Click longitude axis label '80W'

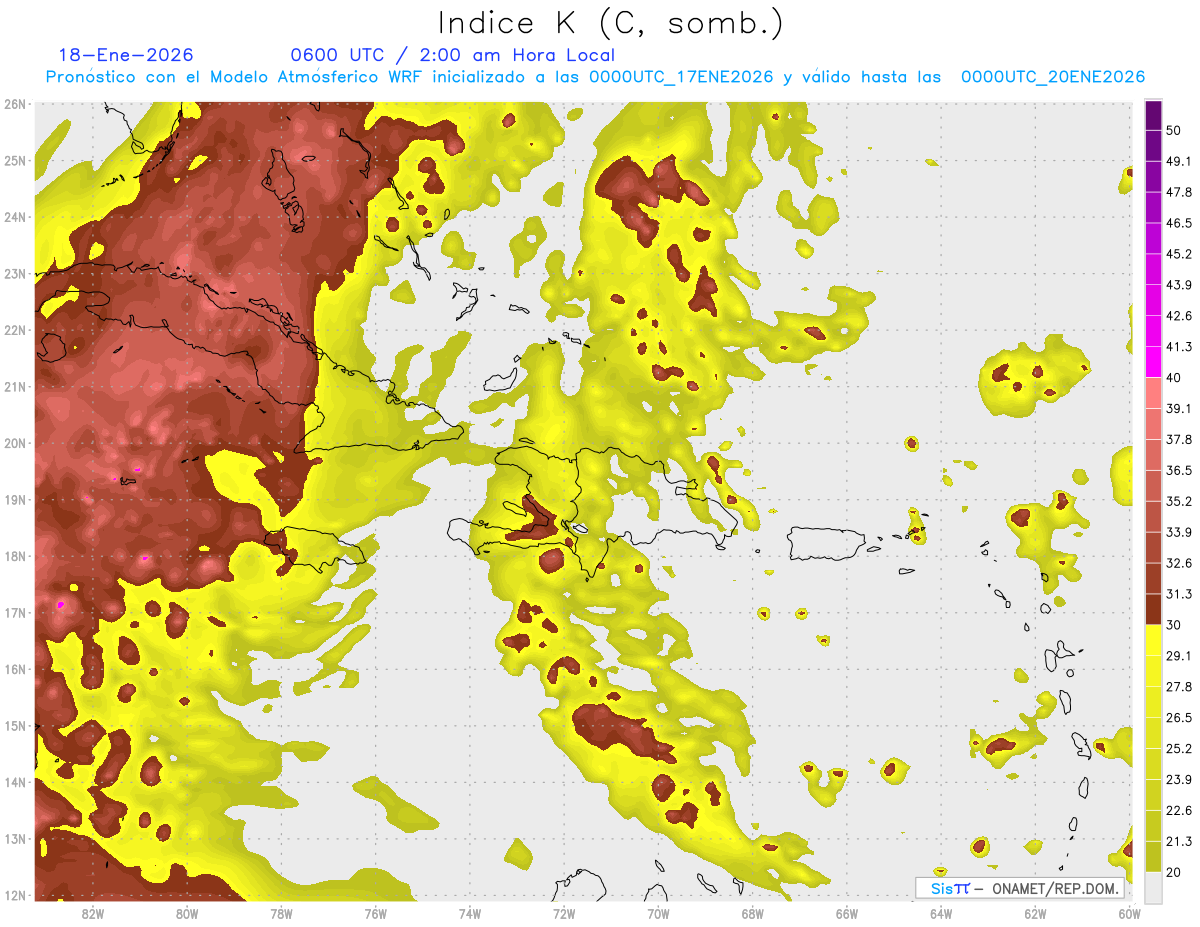(187, 914)
